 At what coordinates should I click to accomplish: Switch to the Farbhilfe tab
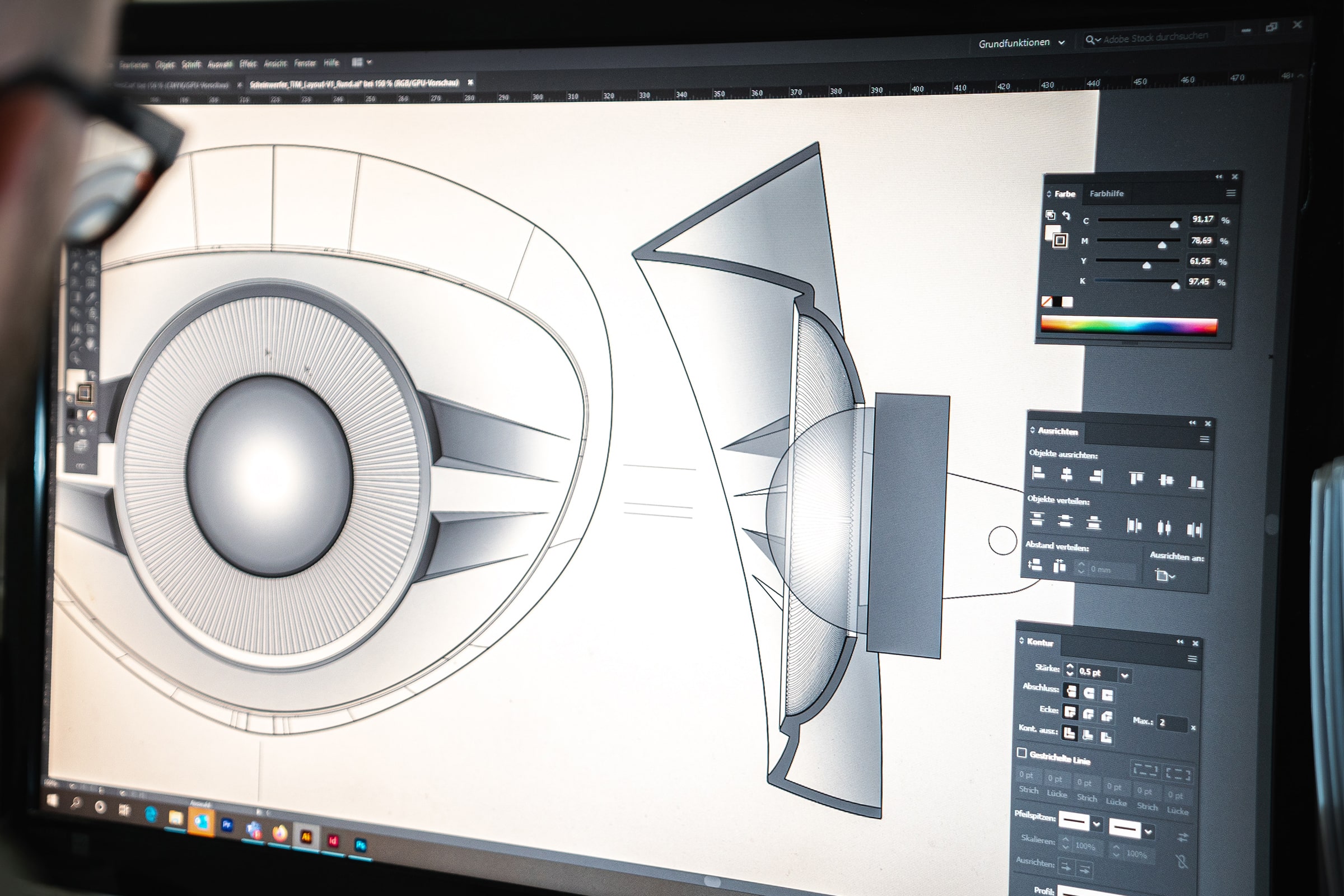coord(1107,194)
